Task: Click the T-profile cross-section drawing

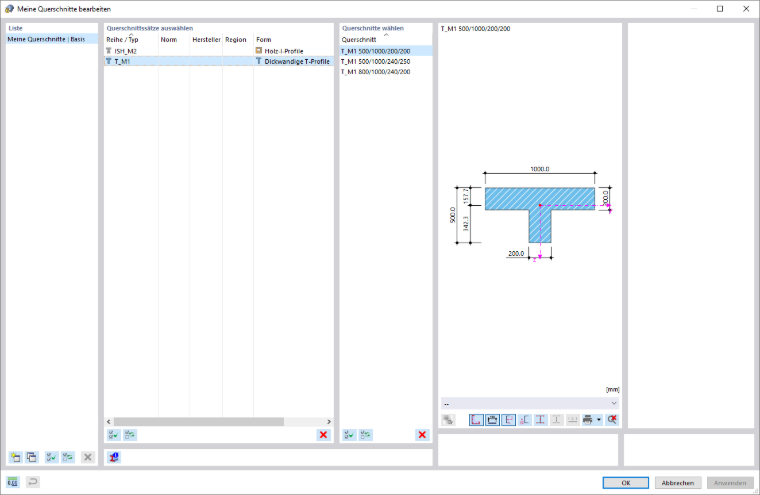Action: 539,213
